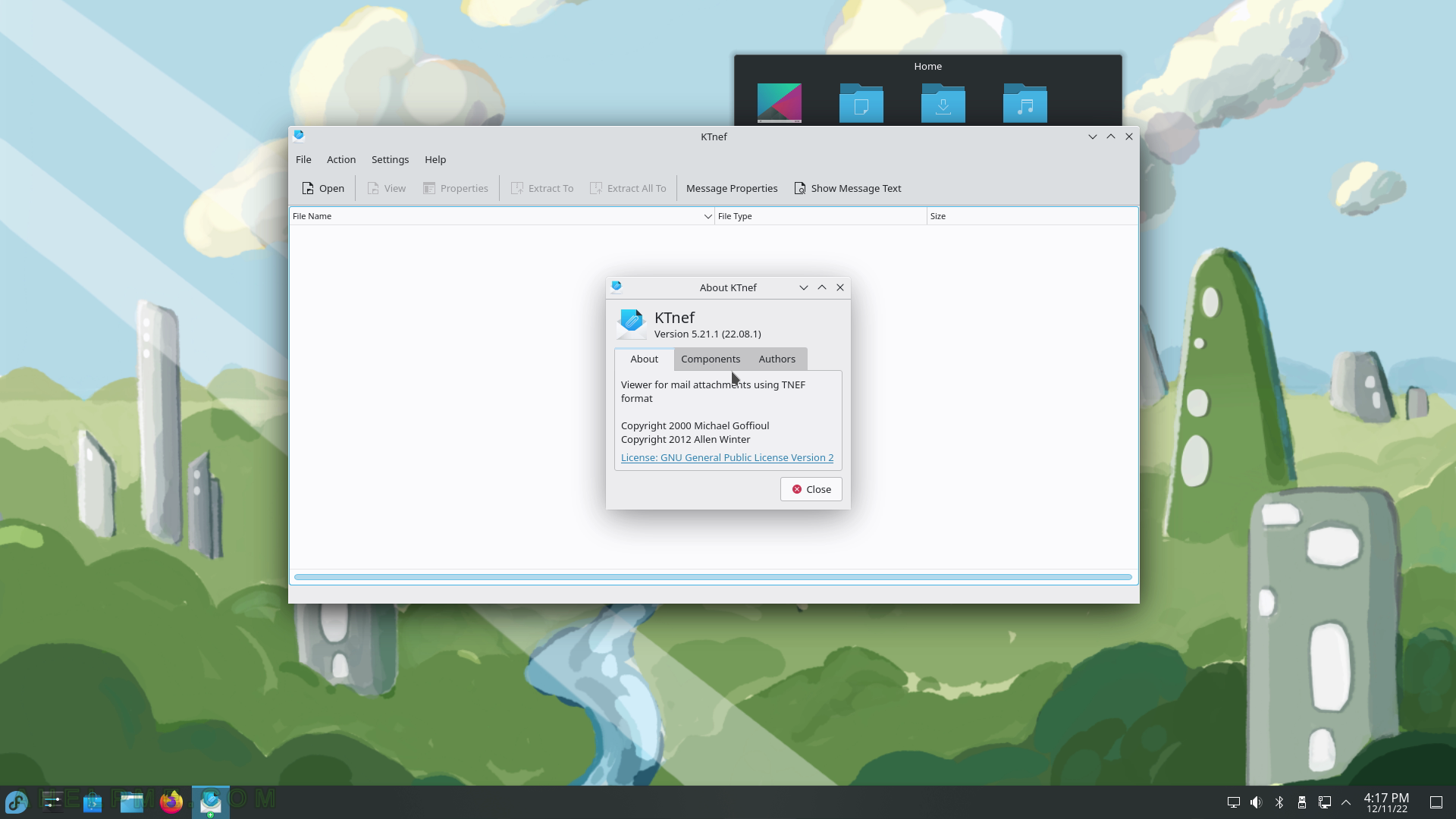This screenshot has width=1456, height=819.
Task: Switch to the Components tab
Action: [711, 359]
